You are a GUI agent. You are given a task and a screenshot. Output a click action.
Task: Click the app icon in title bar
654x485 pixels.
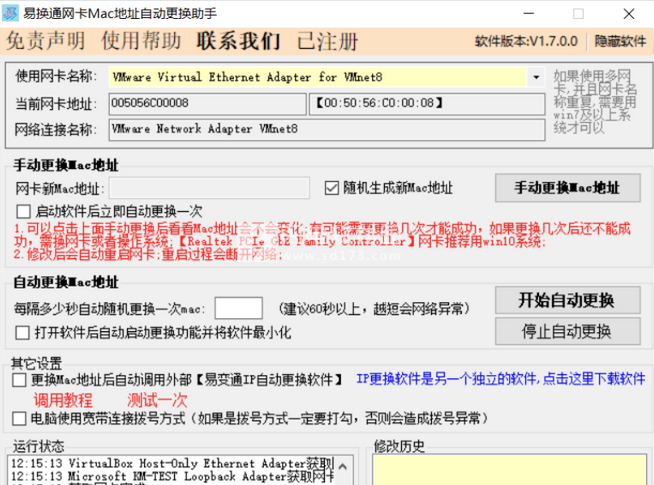pos(10,13)
